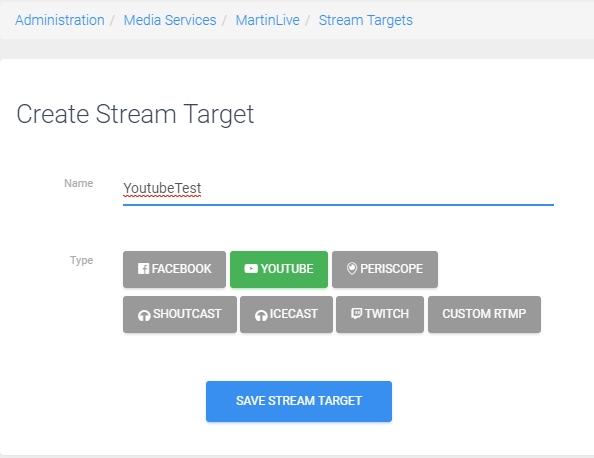Click the YouTube play icon
This screenshot has height=458, width=594.
[x=251, y=269]
